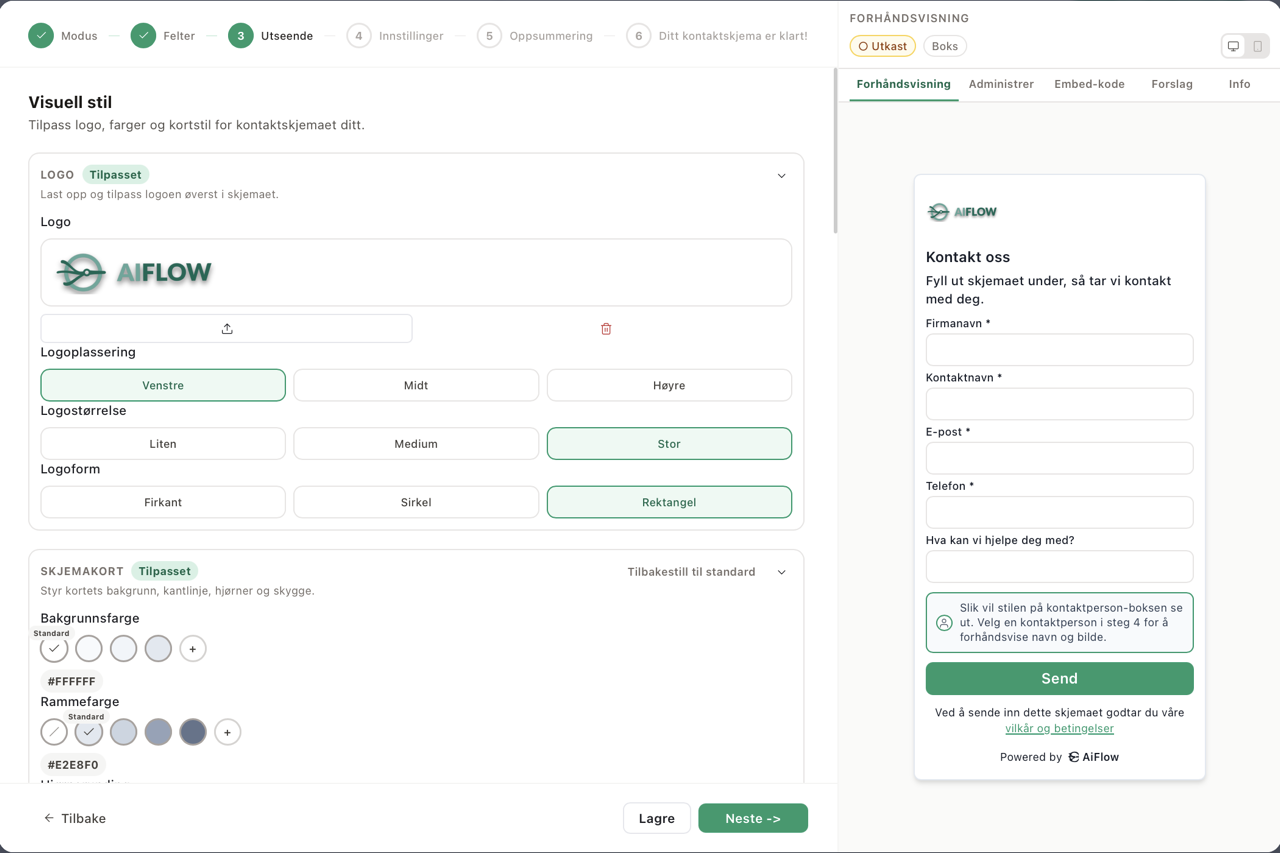Add a new Rammefarge with the plus icon
Screen dimensions: 1280x853
click(227, 732)
